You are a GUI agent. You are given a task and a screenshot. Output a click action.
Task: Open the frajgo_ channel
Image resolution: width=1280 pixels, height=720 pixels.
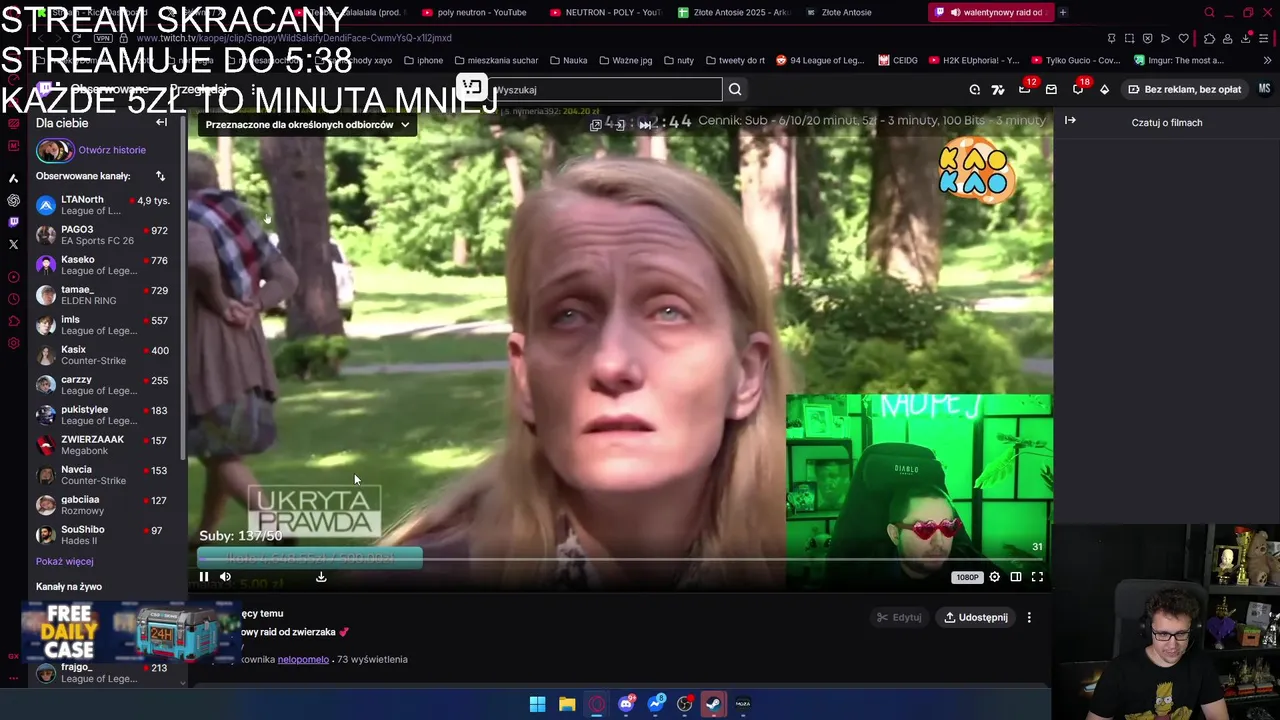coord(103,673)
